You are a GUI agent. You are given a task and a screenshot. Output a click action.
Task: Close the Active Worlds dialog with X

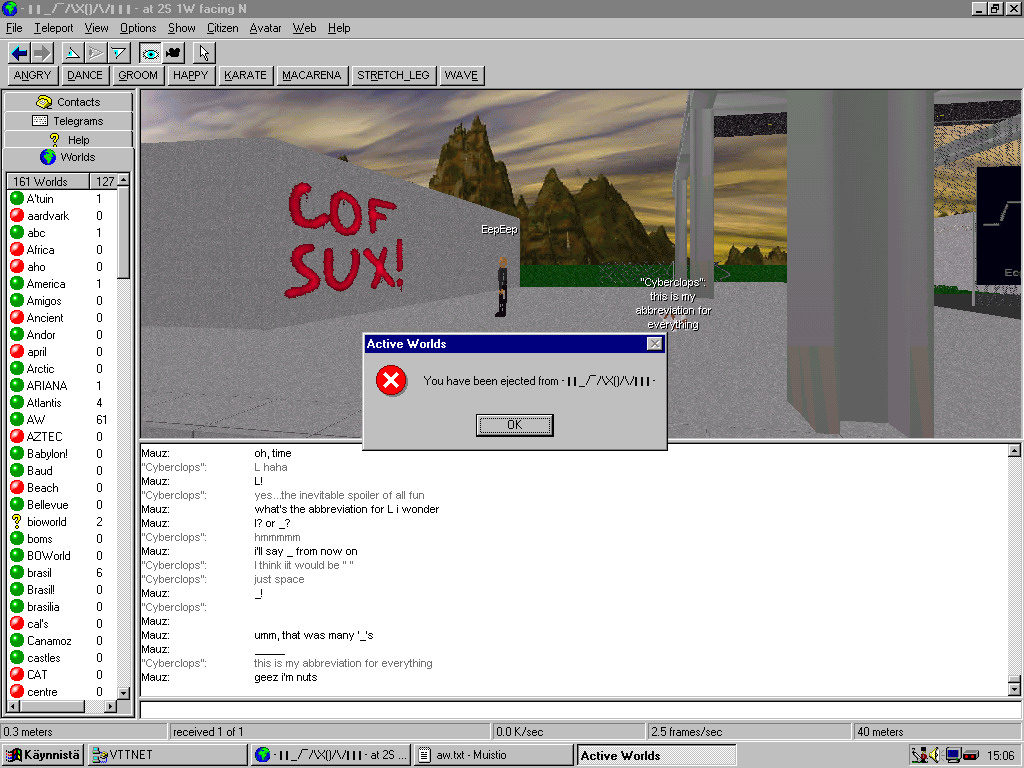(x=654, y=344)
